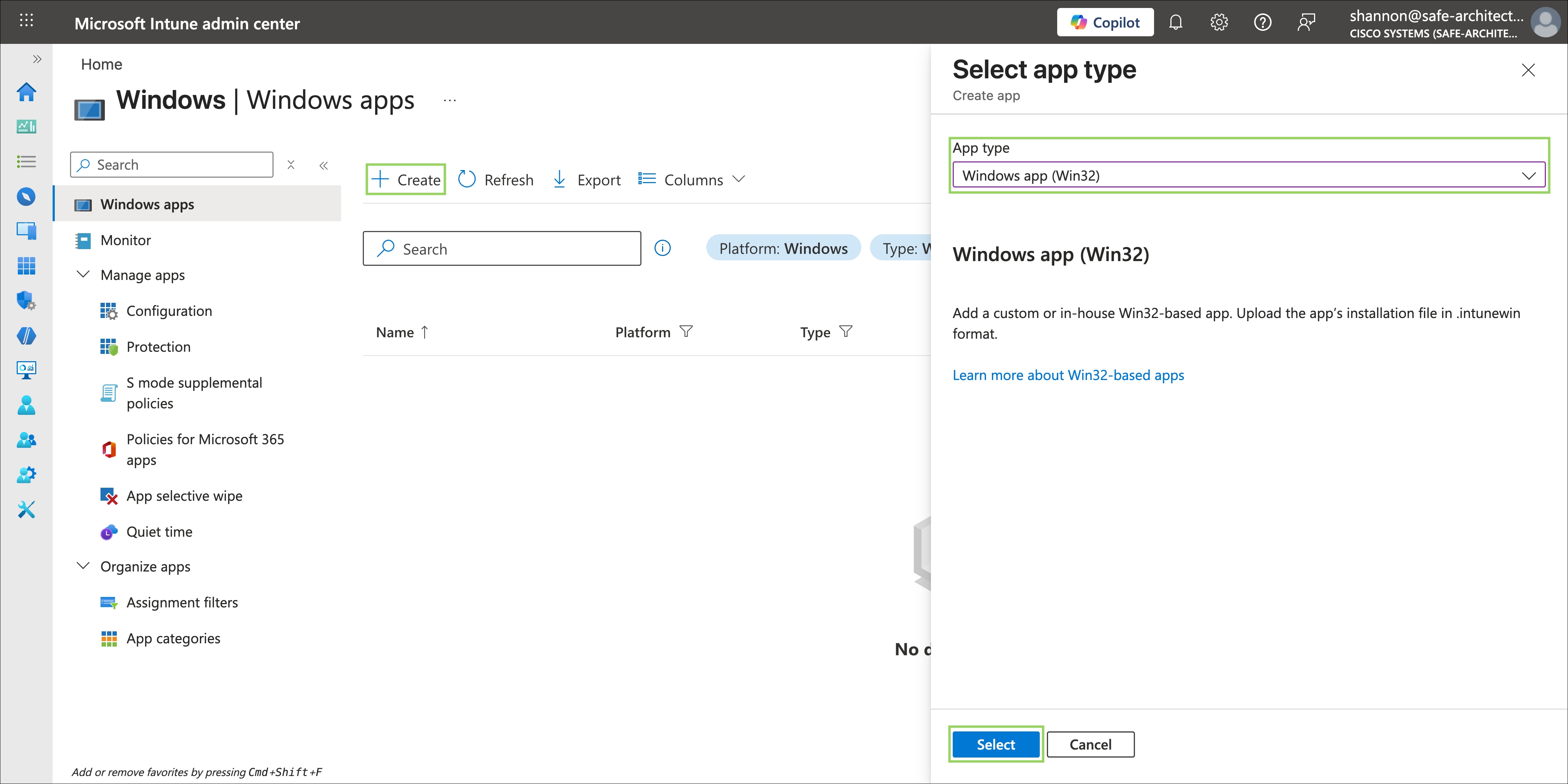1568x784 pixels.
Task: Open Policies for Microsoft 365 apps
Action: click(x=205, y=450)
